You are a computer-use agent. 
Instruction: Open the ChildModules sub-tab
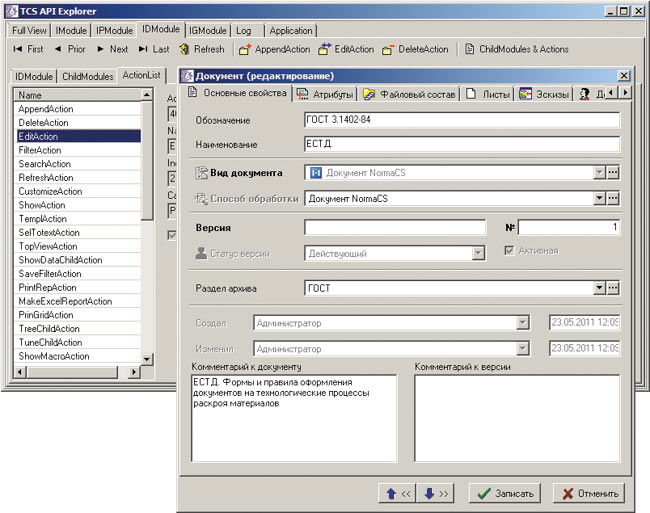click(x=87, y=77)
